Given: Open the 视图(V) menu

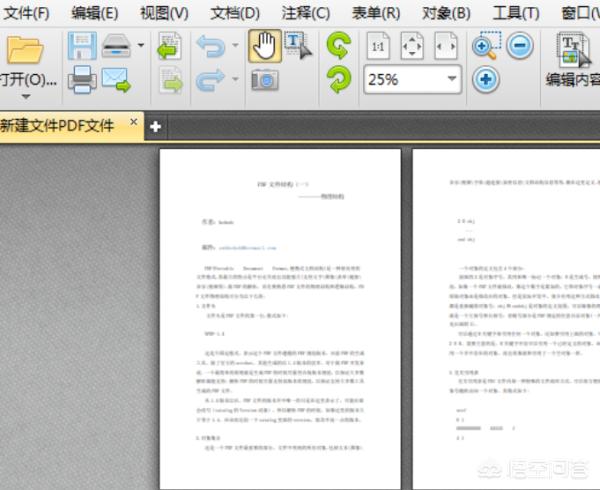Looking at the screenshot, I should pyautogui.click(x=164, y=13).
